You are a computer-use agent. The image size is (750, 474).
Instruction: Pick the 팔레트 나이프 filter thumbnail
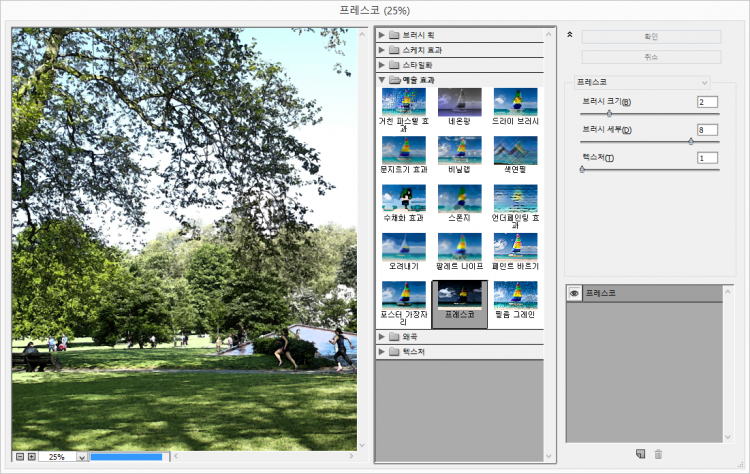459,247
